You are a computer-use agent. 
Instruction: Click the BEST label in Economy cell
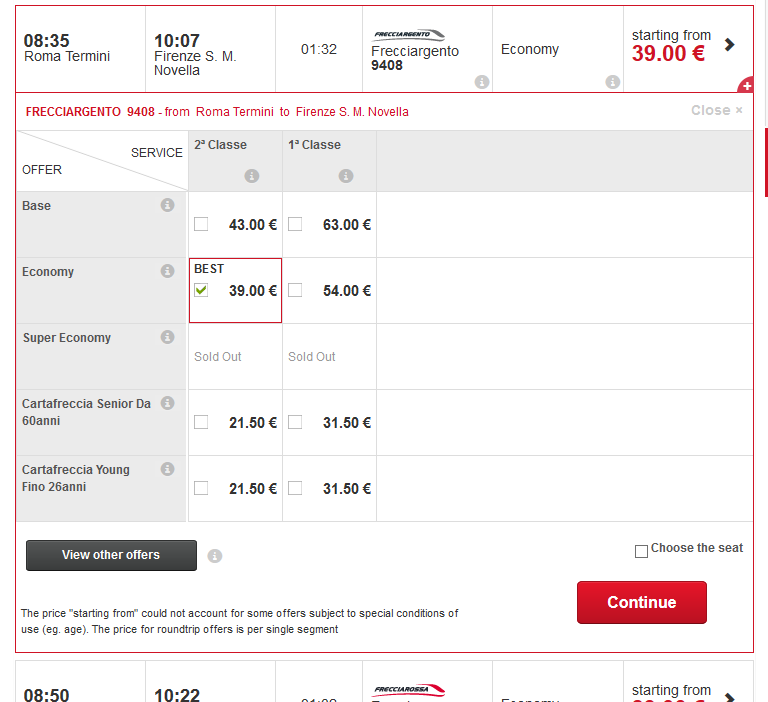tap(209, 268)
